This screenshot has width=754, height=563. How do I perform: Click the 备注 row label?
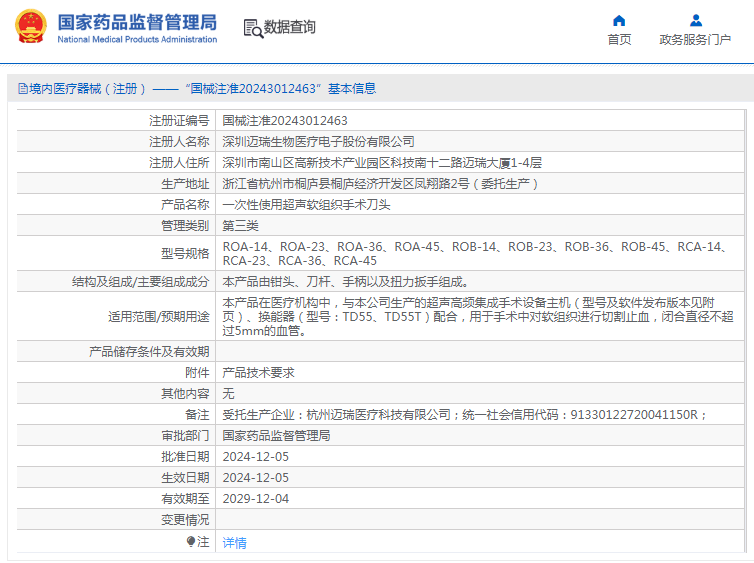click(x=197, y=415)
